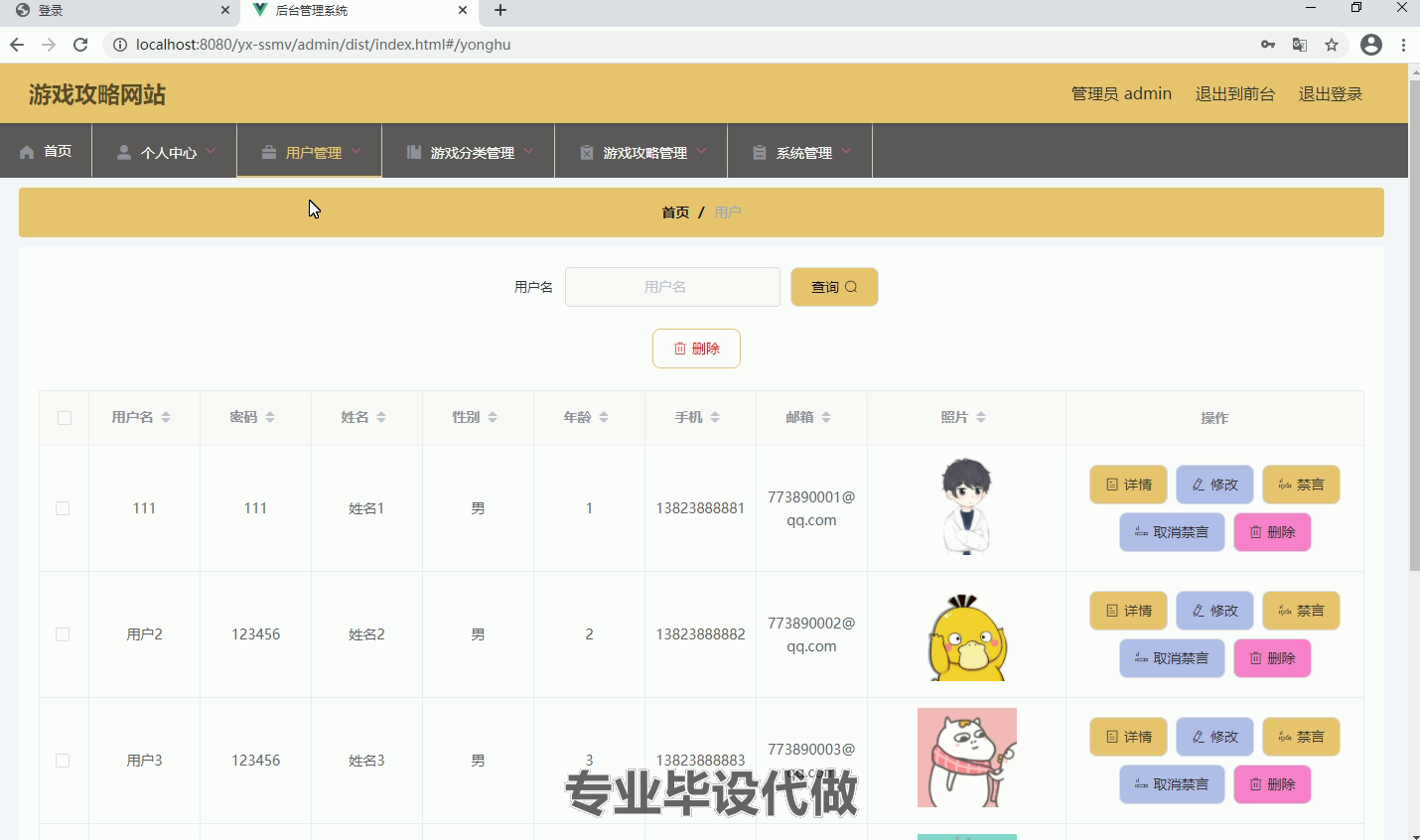Image resolution: width=1420 pixels, height=840 pixels.
Task: Sort by 年龄 column arrows
Action: tap(604, 417)
